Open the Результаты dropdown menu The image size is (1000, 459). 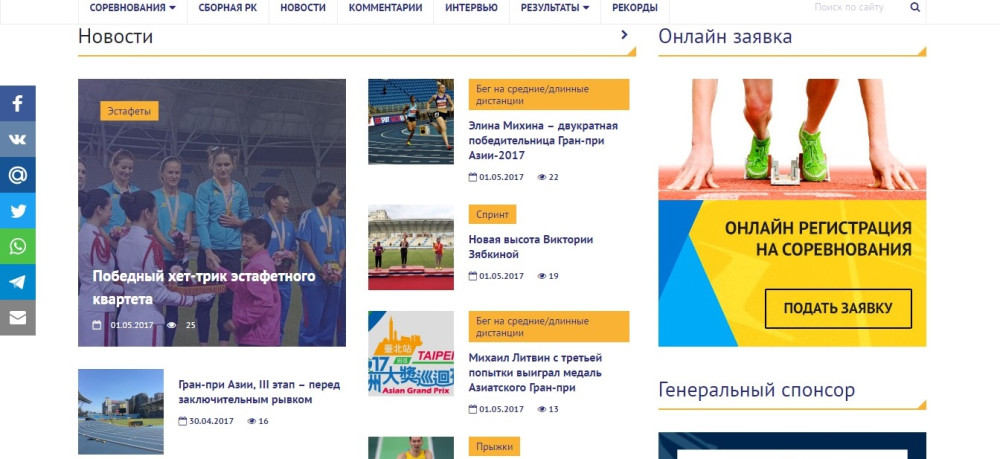(x=554, y=8)
